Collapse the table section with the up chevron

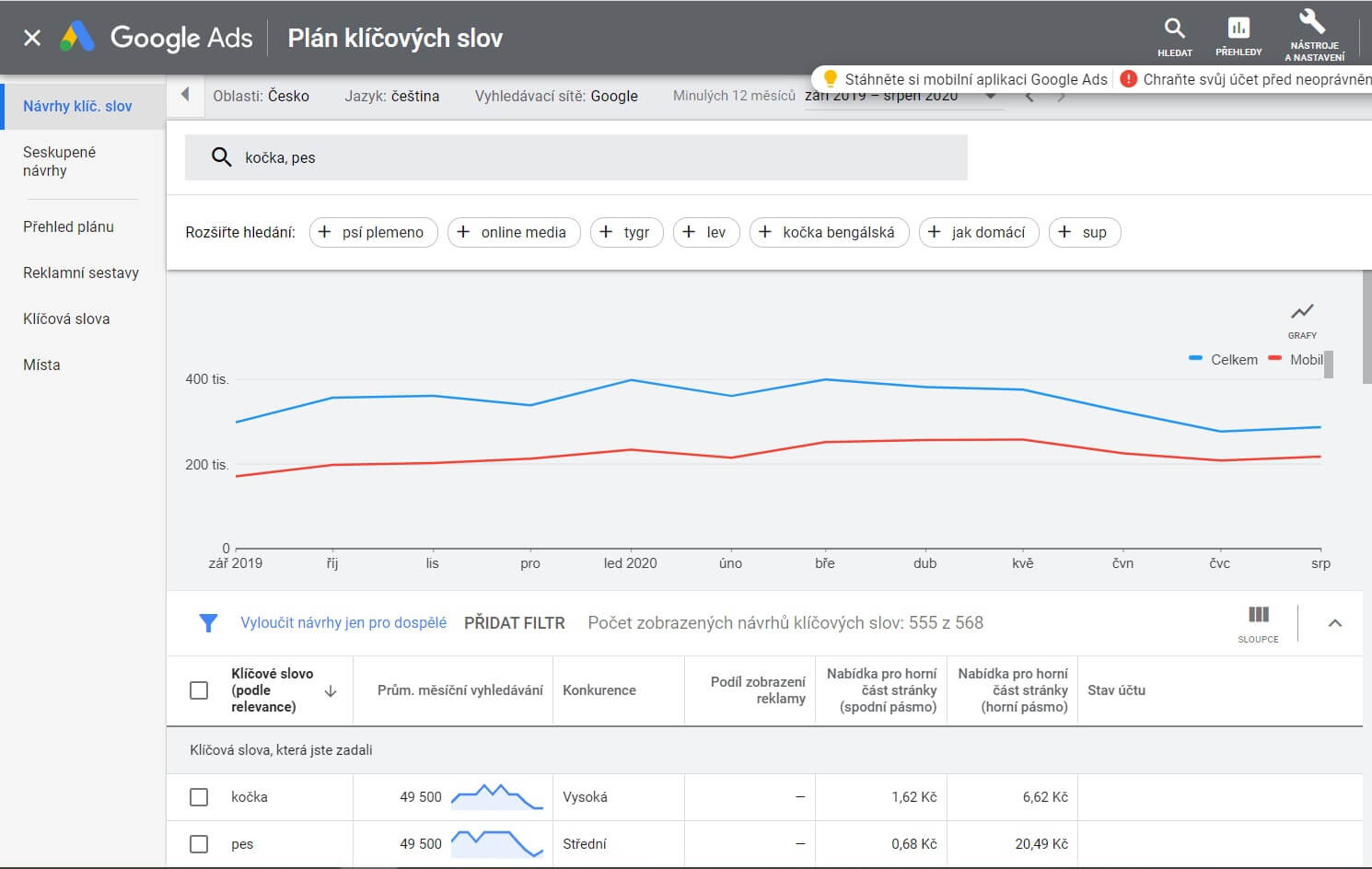[1334, 623]
